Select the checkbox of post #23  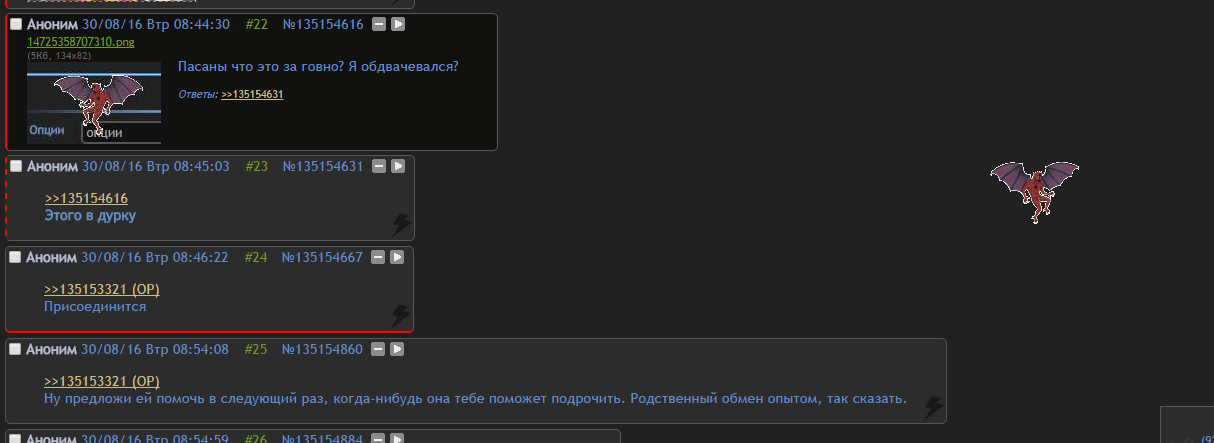coord(16,166)
